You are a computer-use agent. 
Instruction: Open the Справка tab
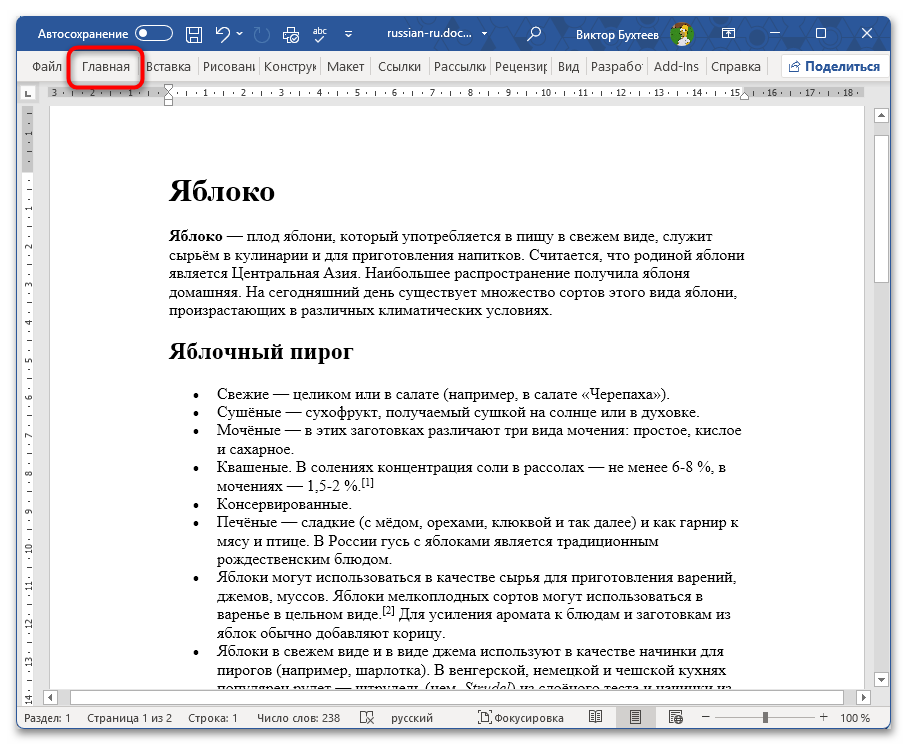(x=736, y=67)
